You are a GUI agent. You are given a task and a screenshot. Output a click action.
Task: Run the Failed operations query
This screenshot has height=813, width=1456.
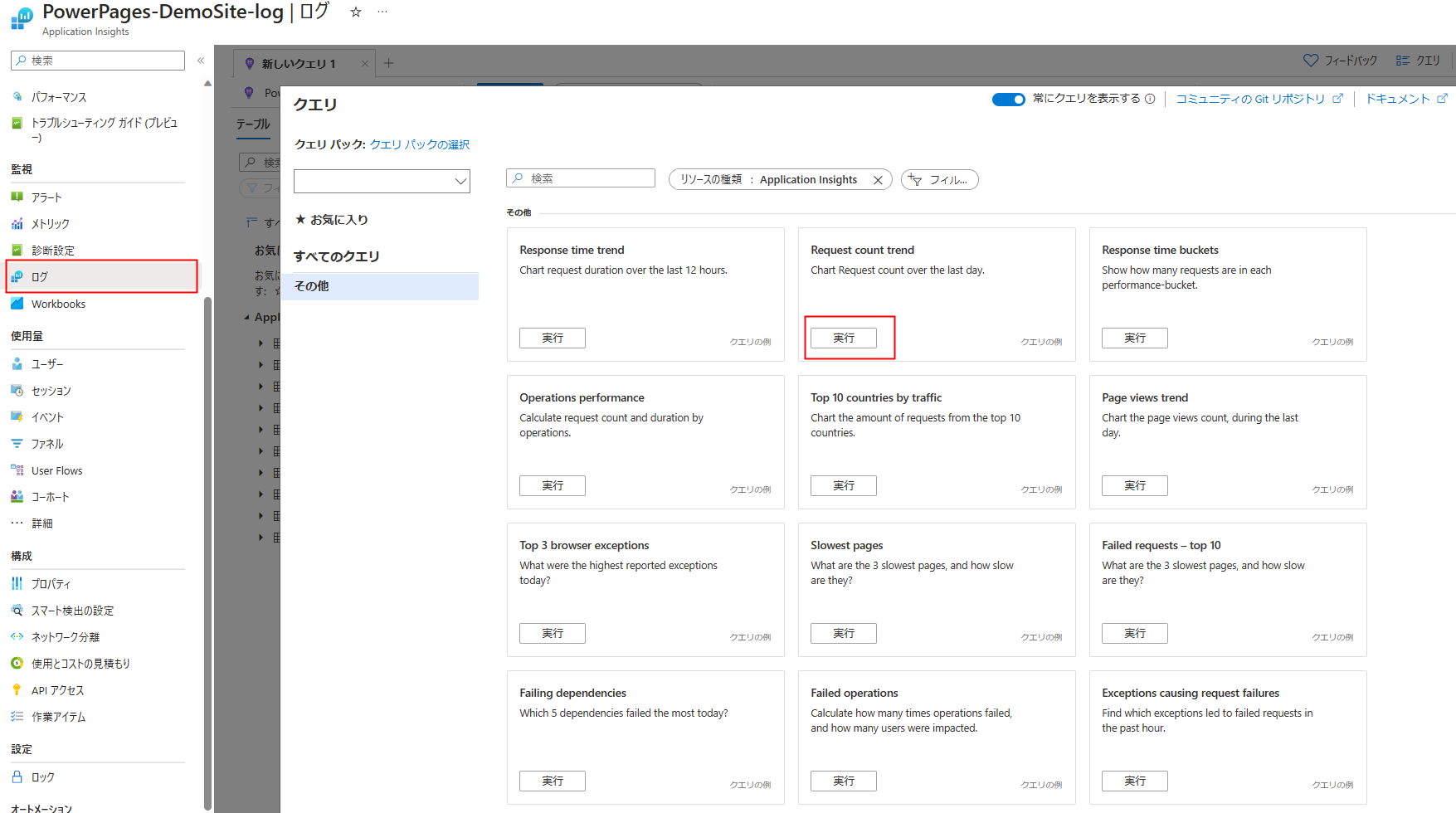(x=844, y=781)
